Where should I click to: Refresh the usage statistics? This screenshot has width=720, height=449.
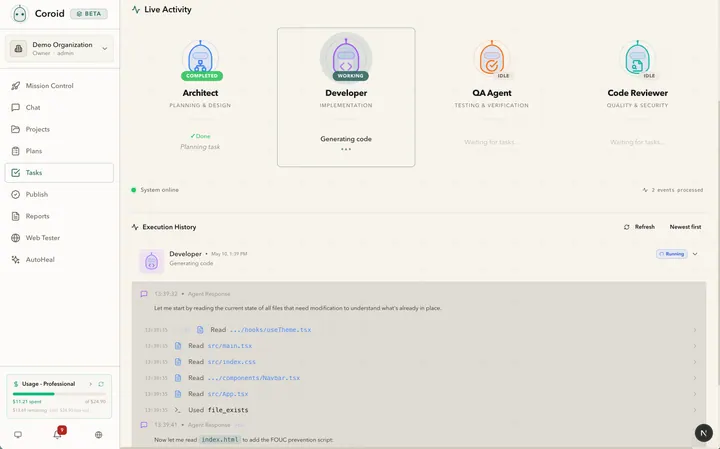[x=101, y=384]
